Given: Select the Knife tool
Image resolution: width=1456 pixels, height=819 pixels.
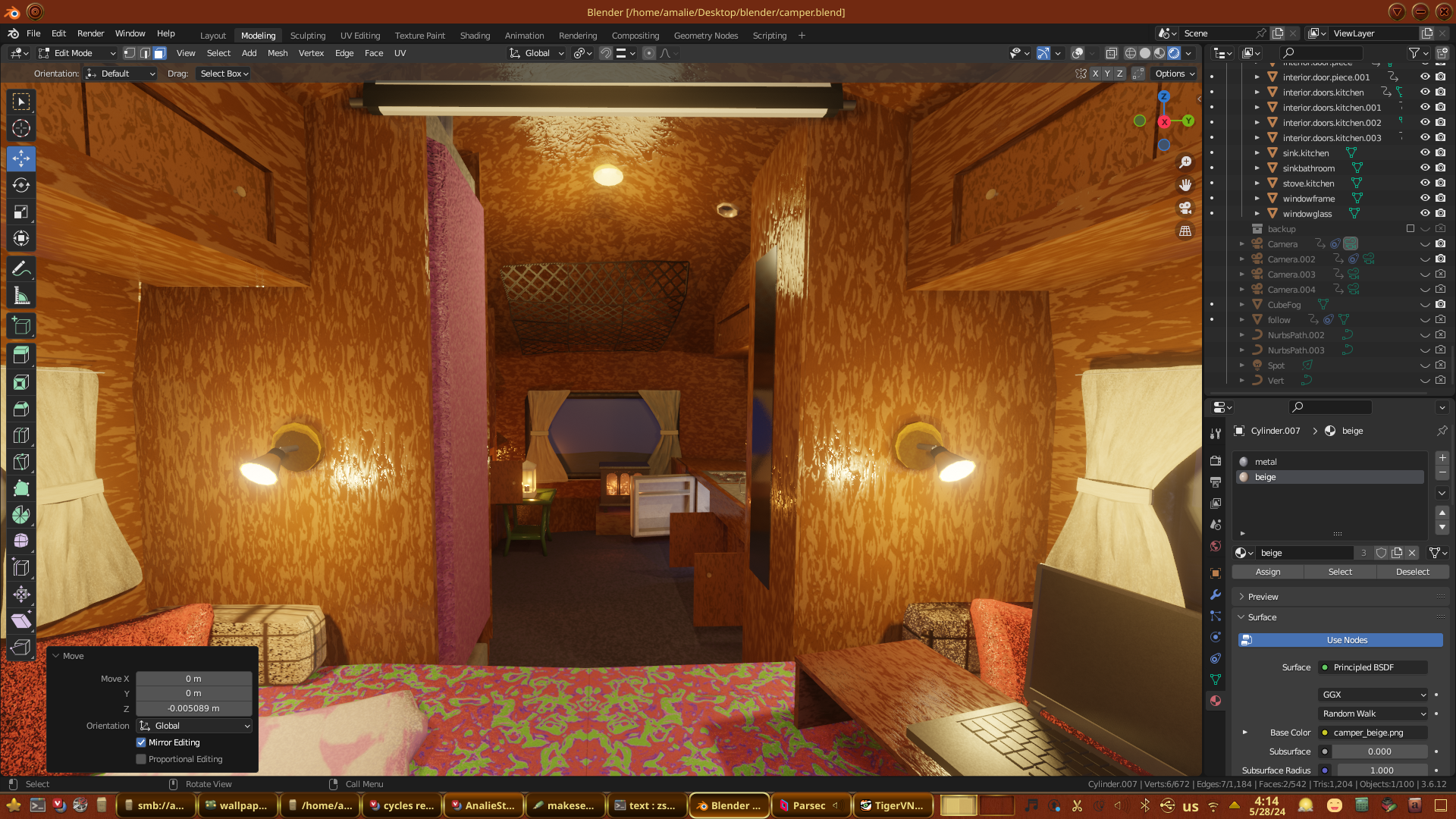Looking at the screenshot, I should click(x=21, y=462).
